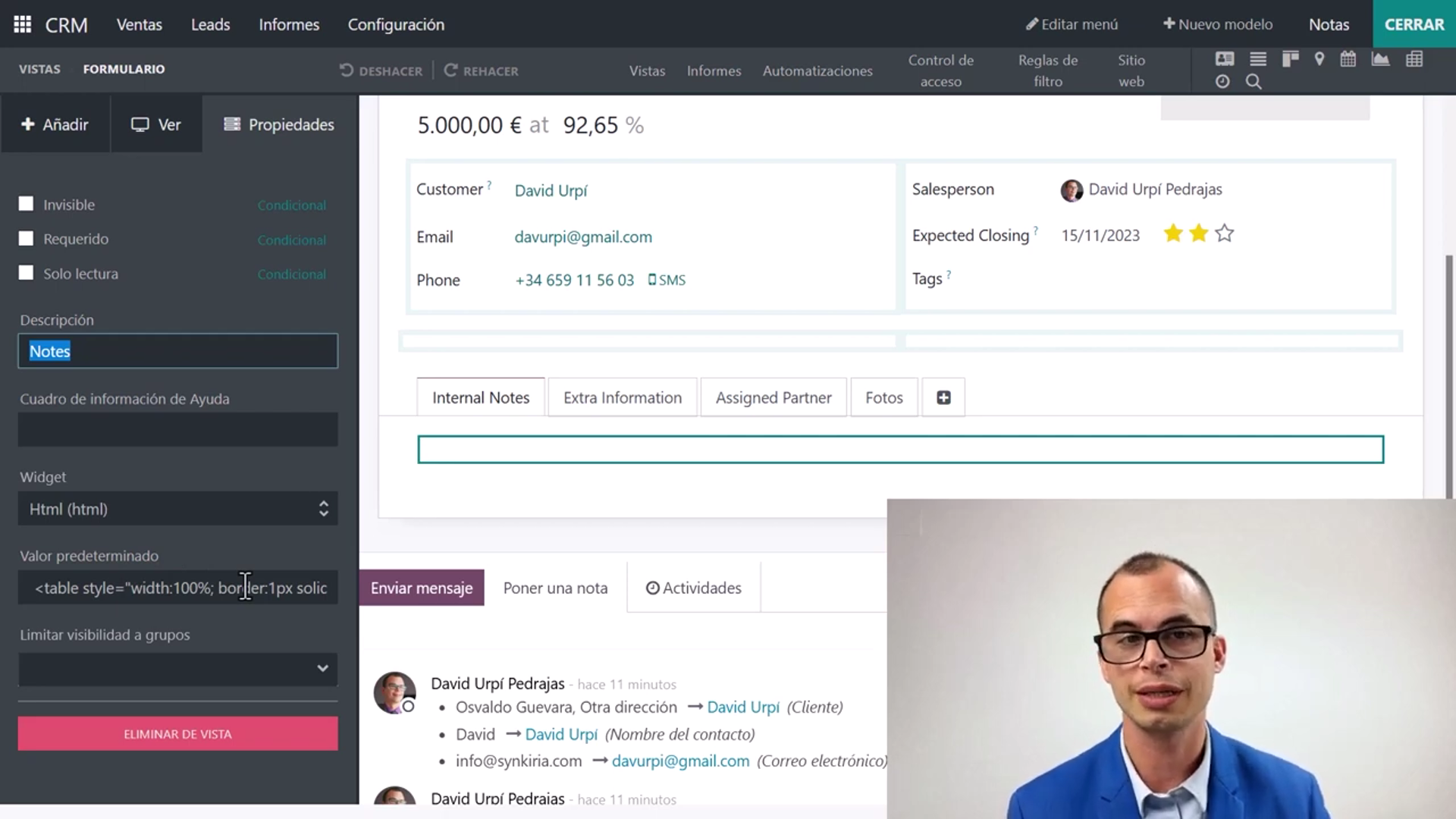Image resolution: width=1456 pixels, height=819 pixels.
Task: Click the add new tab plus icon
Action: click(x=943, y=397)
